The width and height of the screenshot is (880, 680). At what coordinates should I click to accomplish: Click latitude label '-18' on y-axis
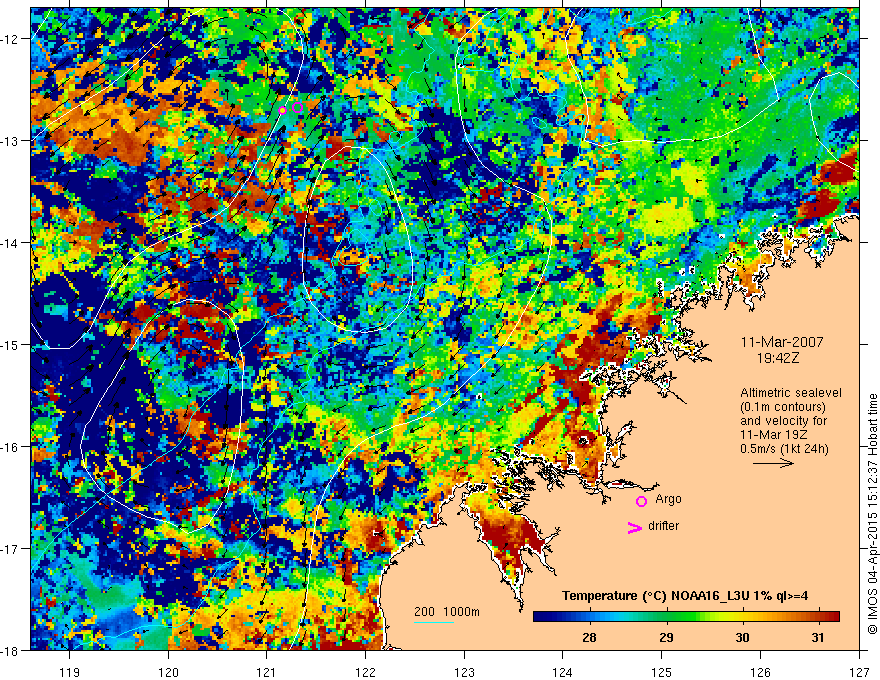tap(11, 650)
